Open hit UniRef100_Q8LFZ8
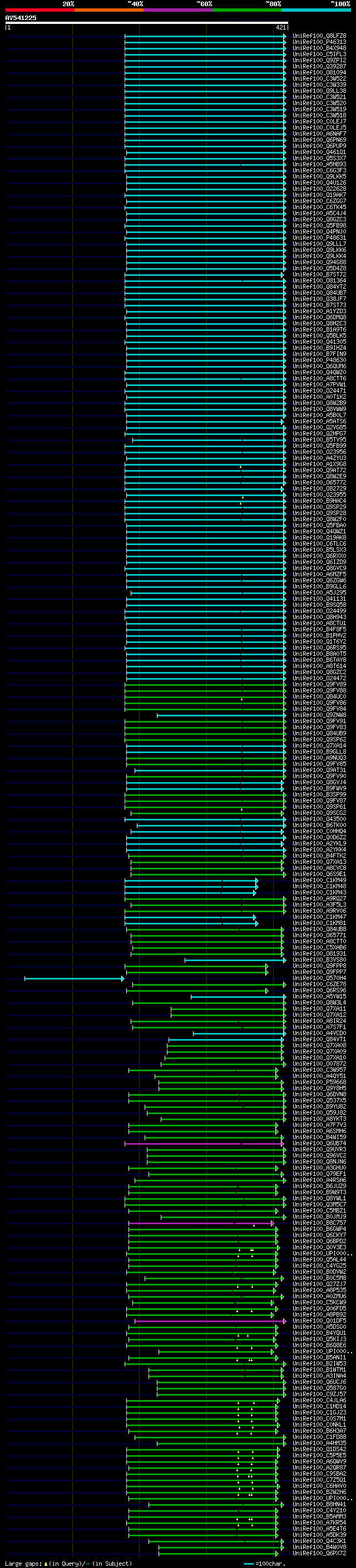This screenshot has width=356, height=1568. tap(319, 36)
